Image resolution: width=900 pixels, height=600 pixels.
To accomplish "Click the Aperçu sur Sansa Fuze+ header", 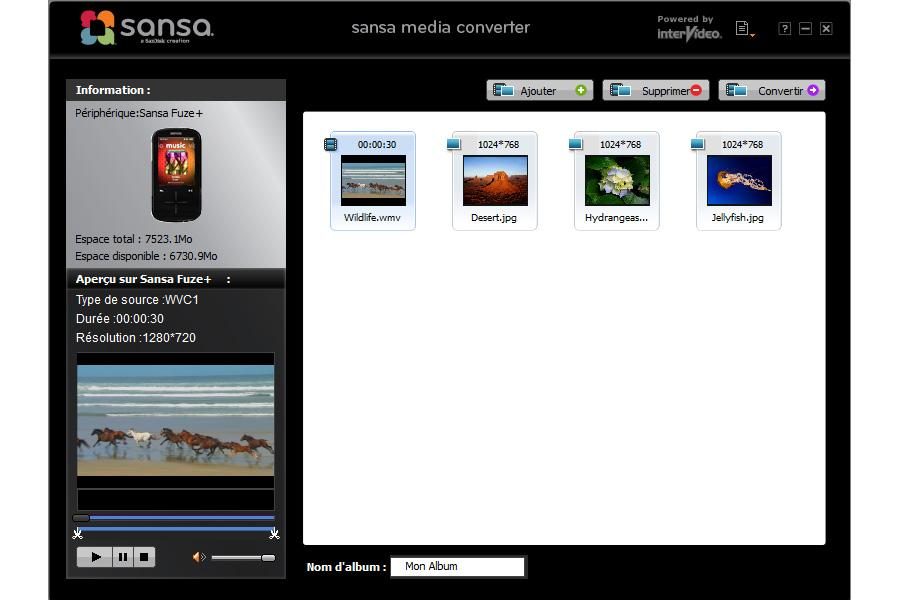I will [176, 279].
